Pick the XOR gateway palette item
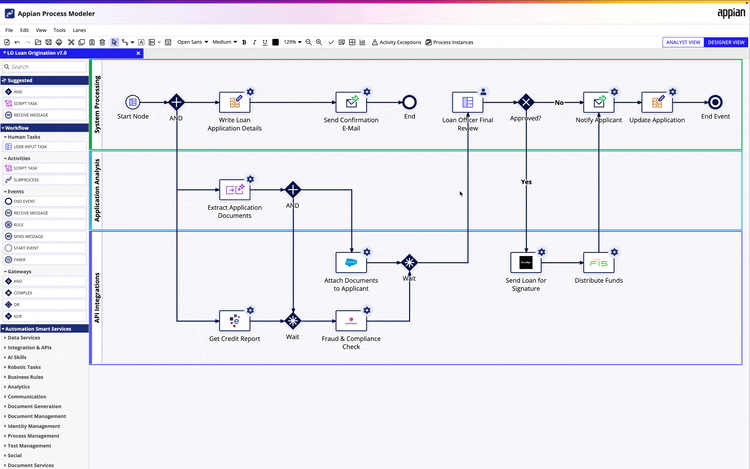 coord(44,316)
